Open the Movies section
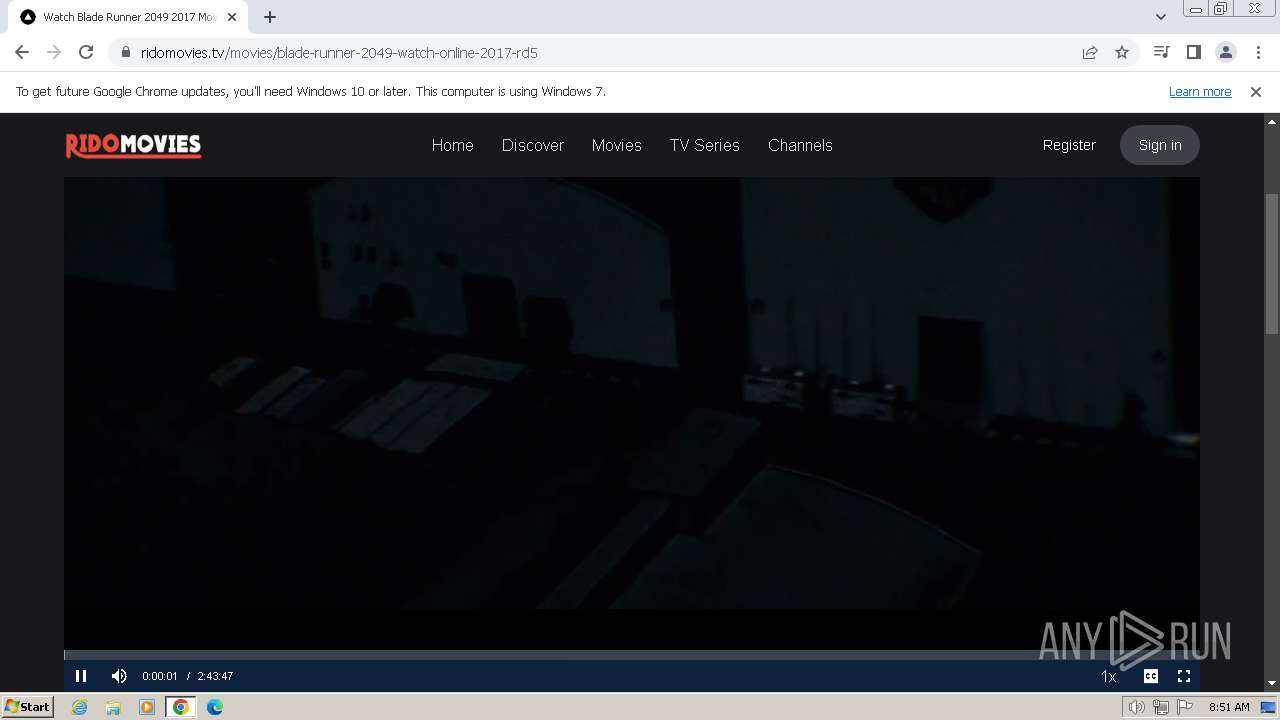Image resolution: width=1280 pixels, height=720 pixels. (x=617, y=145)
